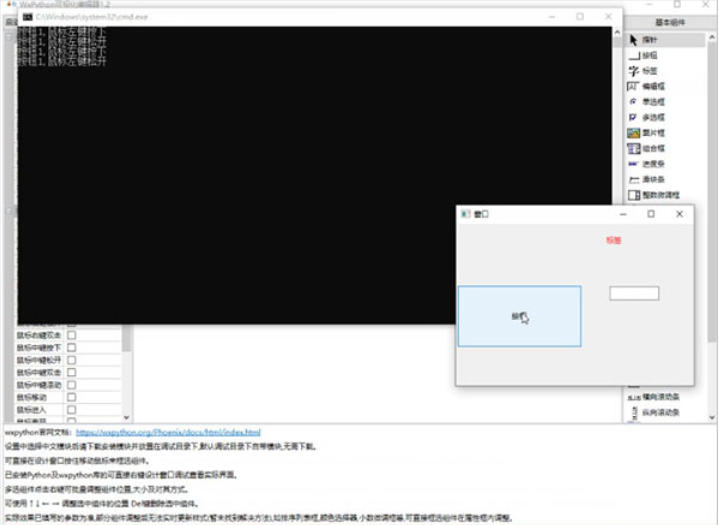Close the 窗口 preview window
Viewport: 719px width, 525px height.
[x=680, y=214]
